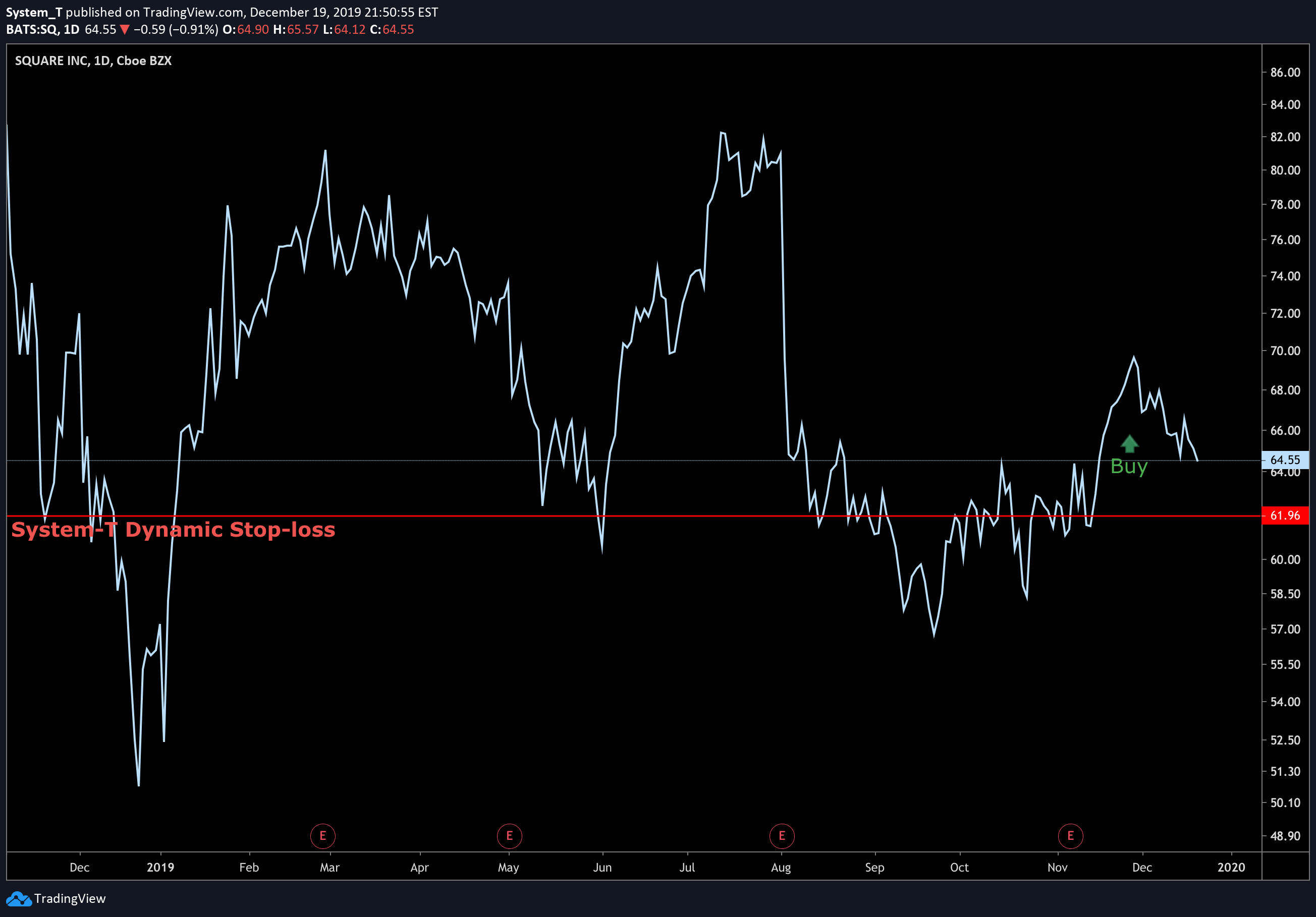Screen dimensions: 1316x917
Task: Click the 2019 time axis label
Action: tap(160, 867)
